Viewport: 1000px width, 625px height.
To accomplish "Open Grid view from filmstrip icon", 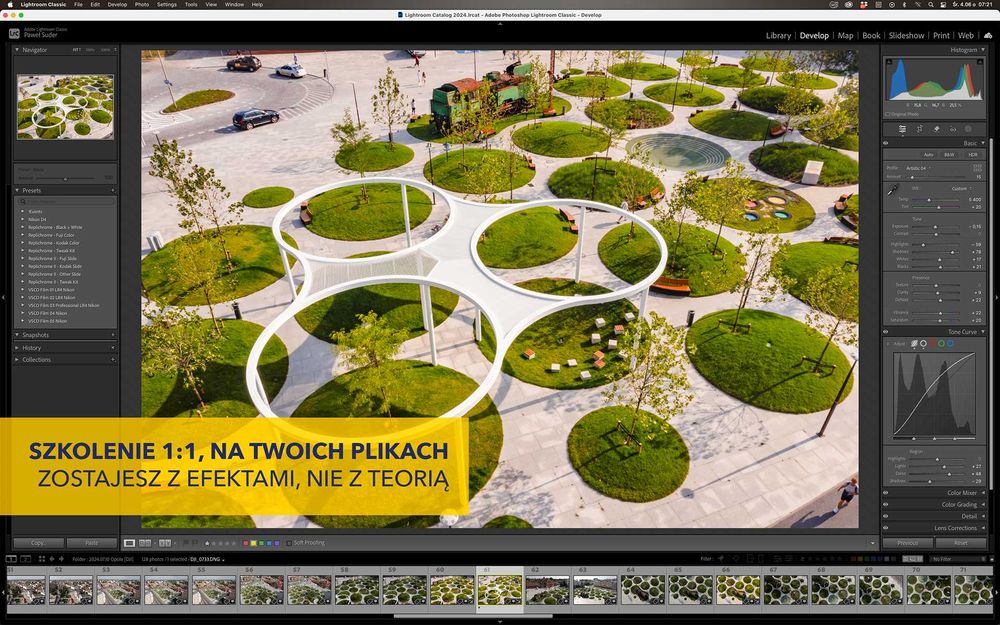I will coord(42,559).
